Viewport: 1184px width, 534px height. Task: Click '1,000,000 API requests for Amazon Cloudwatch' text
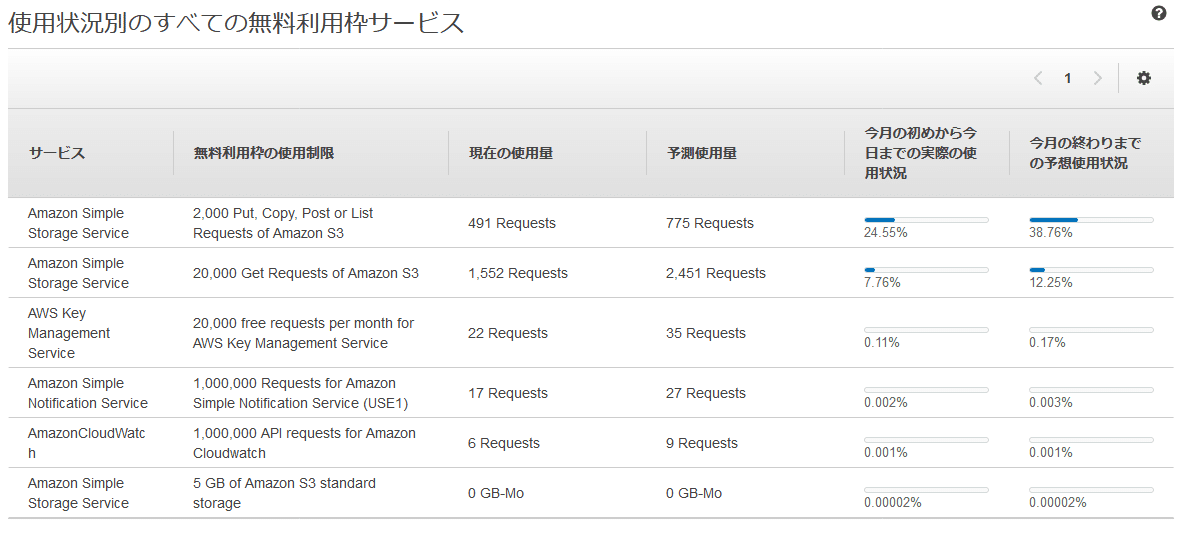[304, 443]
